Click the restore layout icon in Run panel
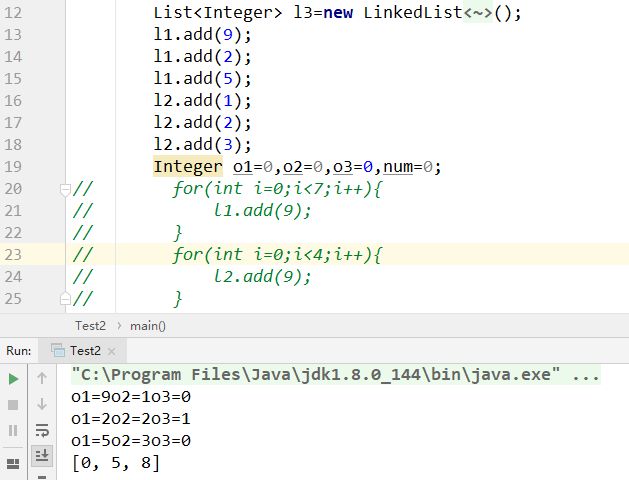This screenshot has width=629, height=480. (13, 464)
